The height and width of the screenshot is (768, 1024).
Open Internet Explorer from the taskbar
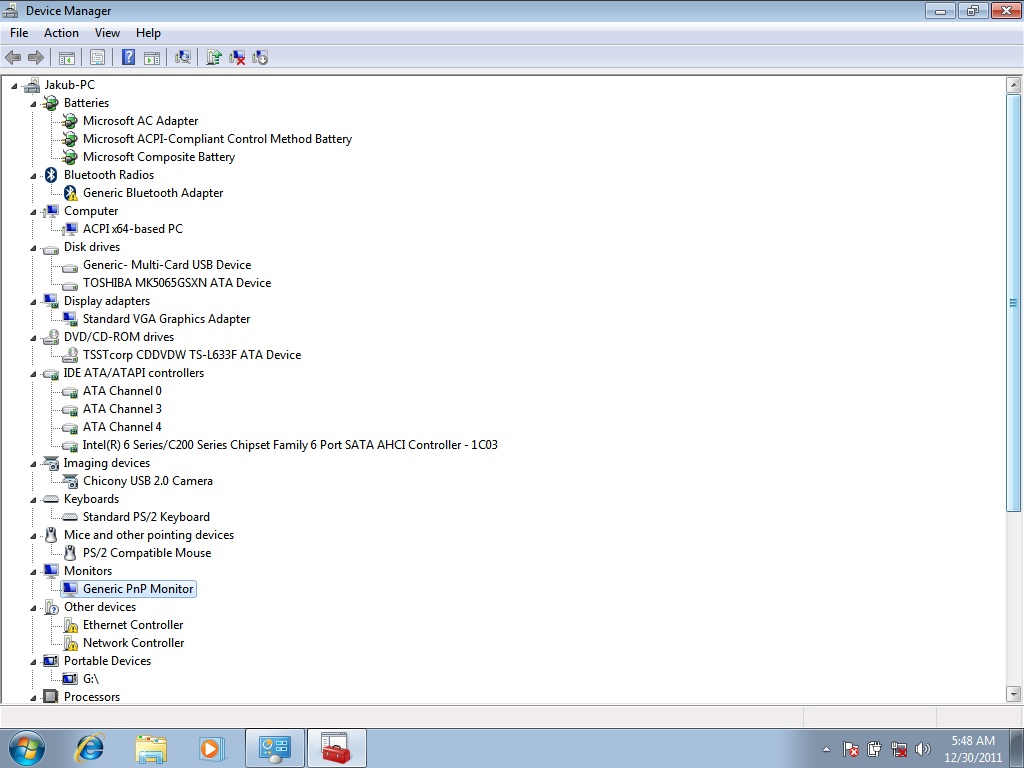pyautogui.click(x=89, y=748)
